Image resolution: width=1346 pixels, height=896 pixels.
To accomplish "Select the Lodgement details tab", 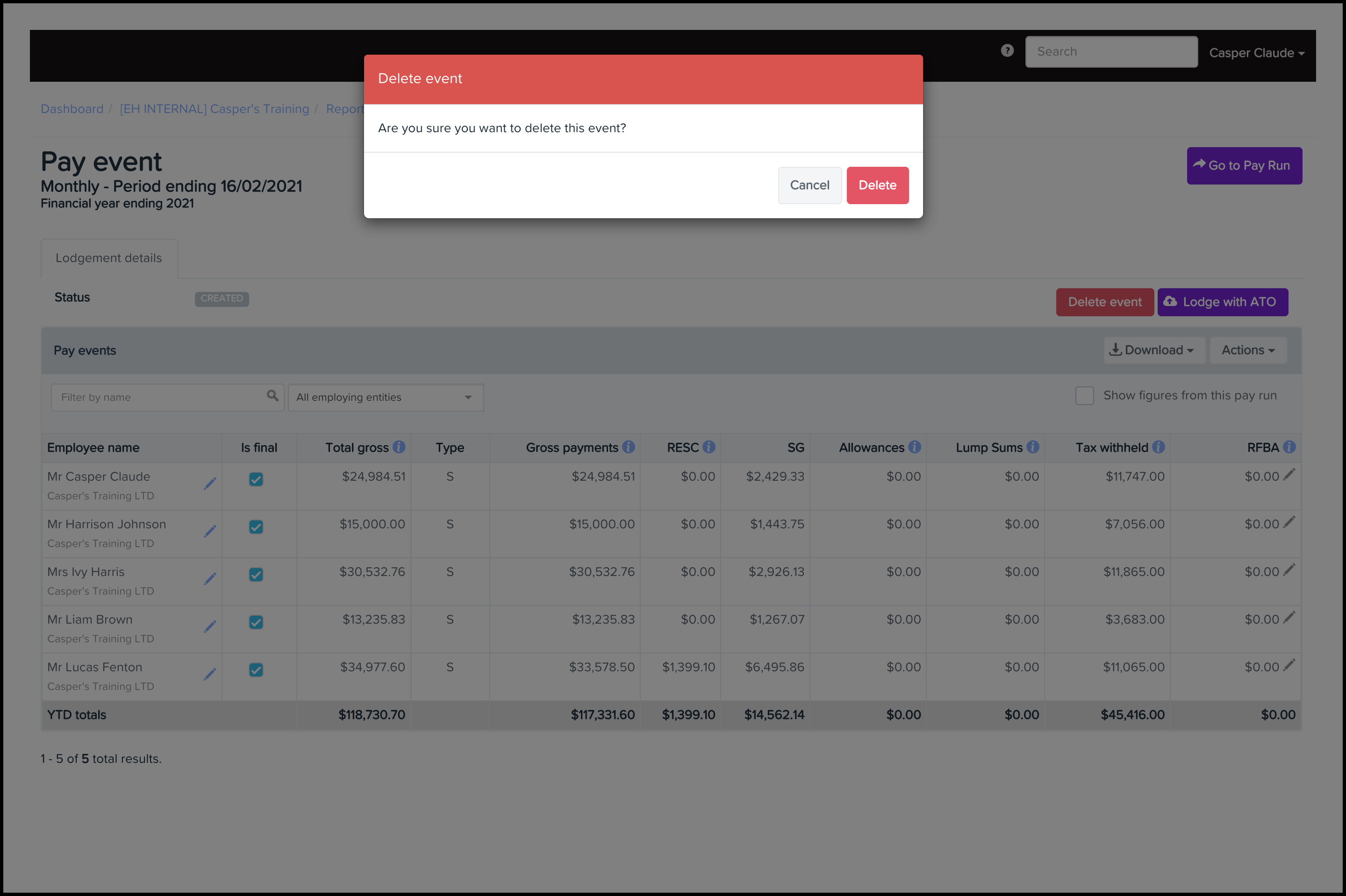I will point(108,258).
